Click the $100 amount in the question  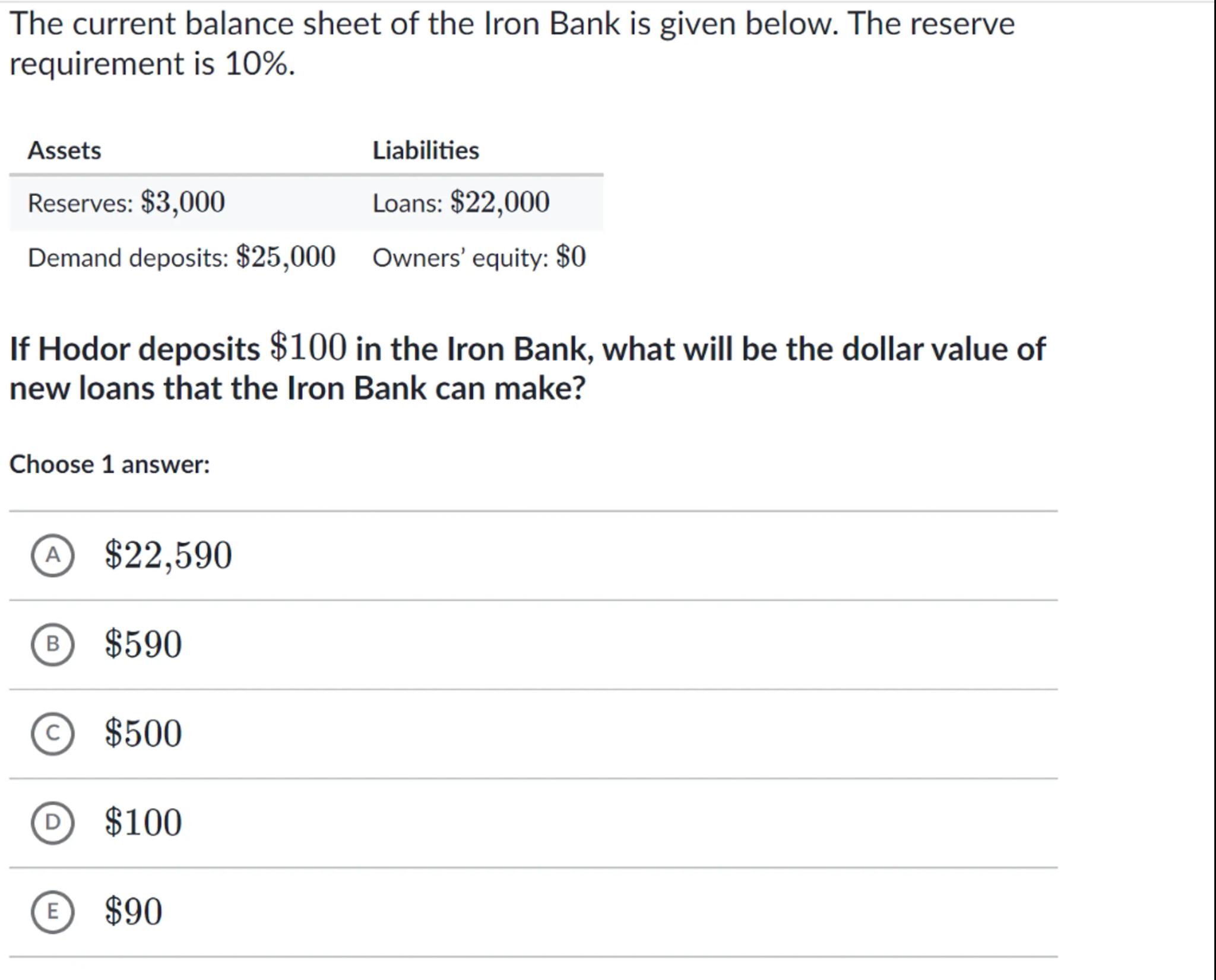(x=308, y=348)
